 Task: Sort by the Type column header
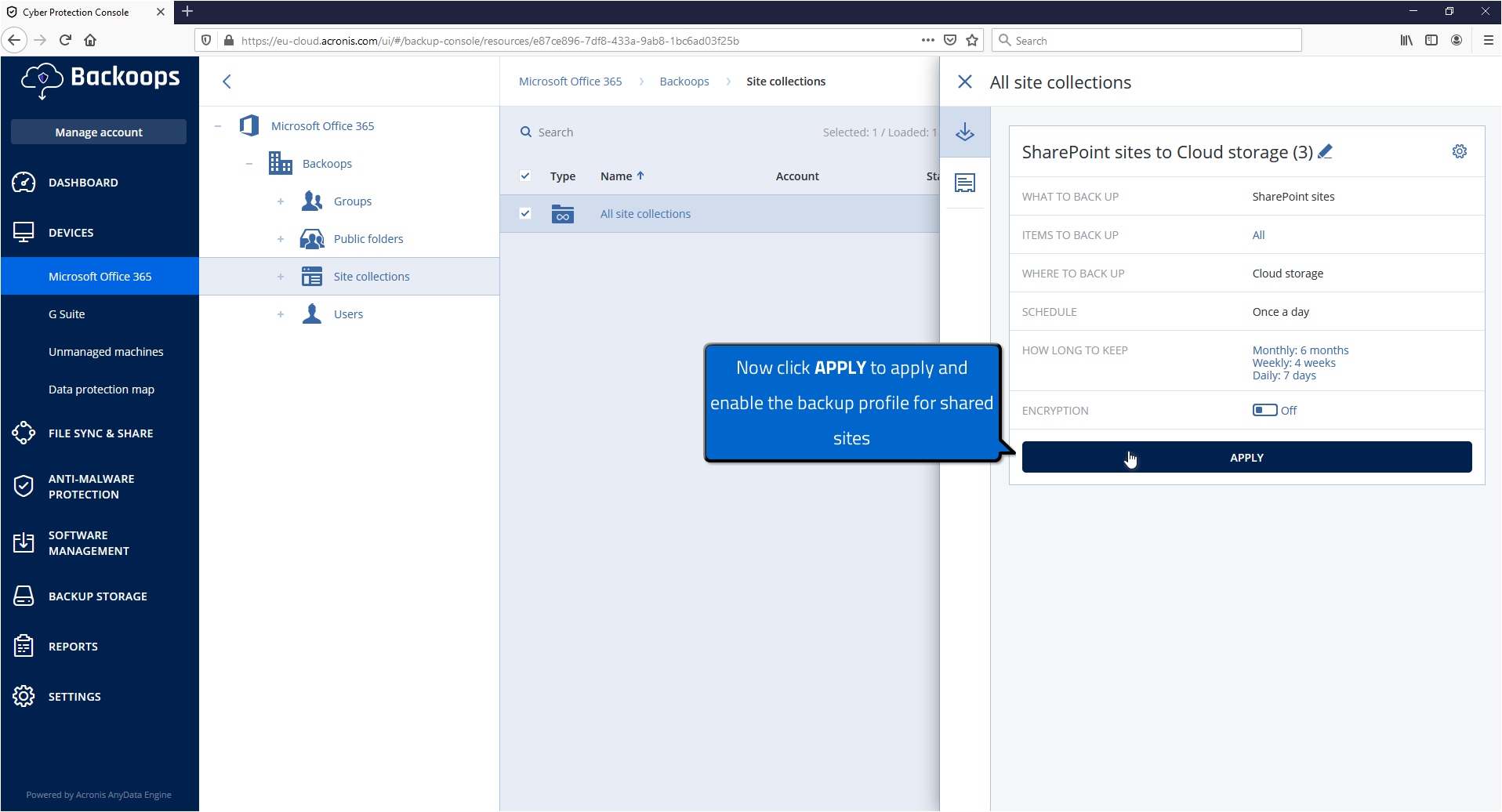563,176
